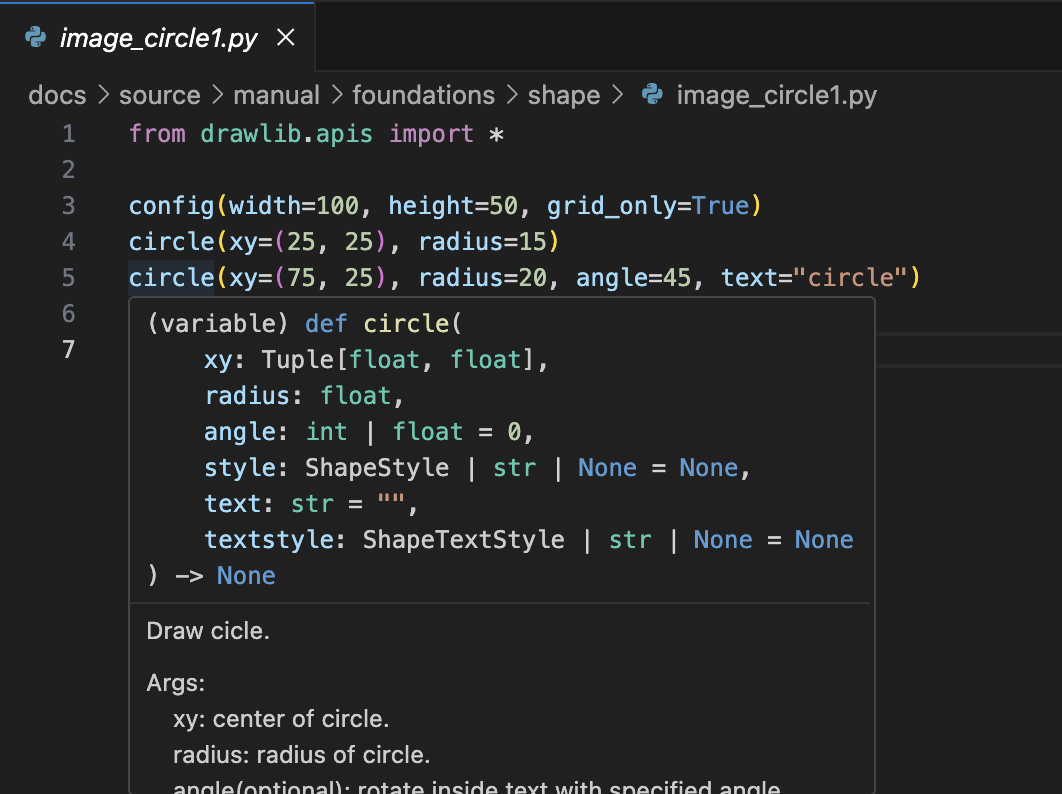Click 'Tuple[float, float]' in the tooltip signature
Viewport: 1062px width, 794px height.
click(398, 360)
